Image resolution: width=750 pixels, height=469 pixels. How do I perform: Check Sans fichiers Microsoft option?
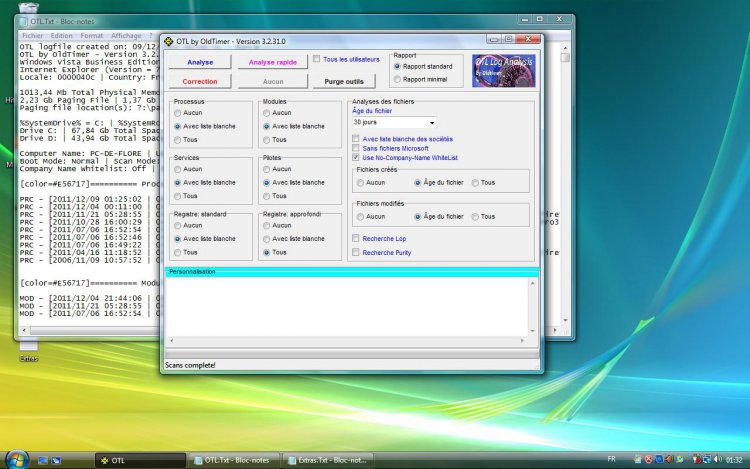point(355,148)
